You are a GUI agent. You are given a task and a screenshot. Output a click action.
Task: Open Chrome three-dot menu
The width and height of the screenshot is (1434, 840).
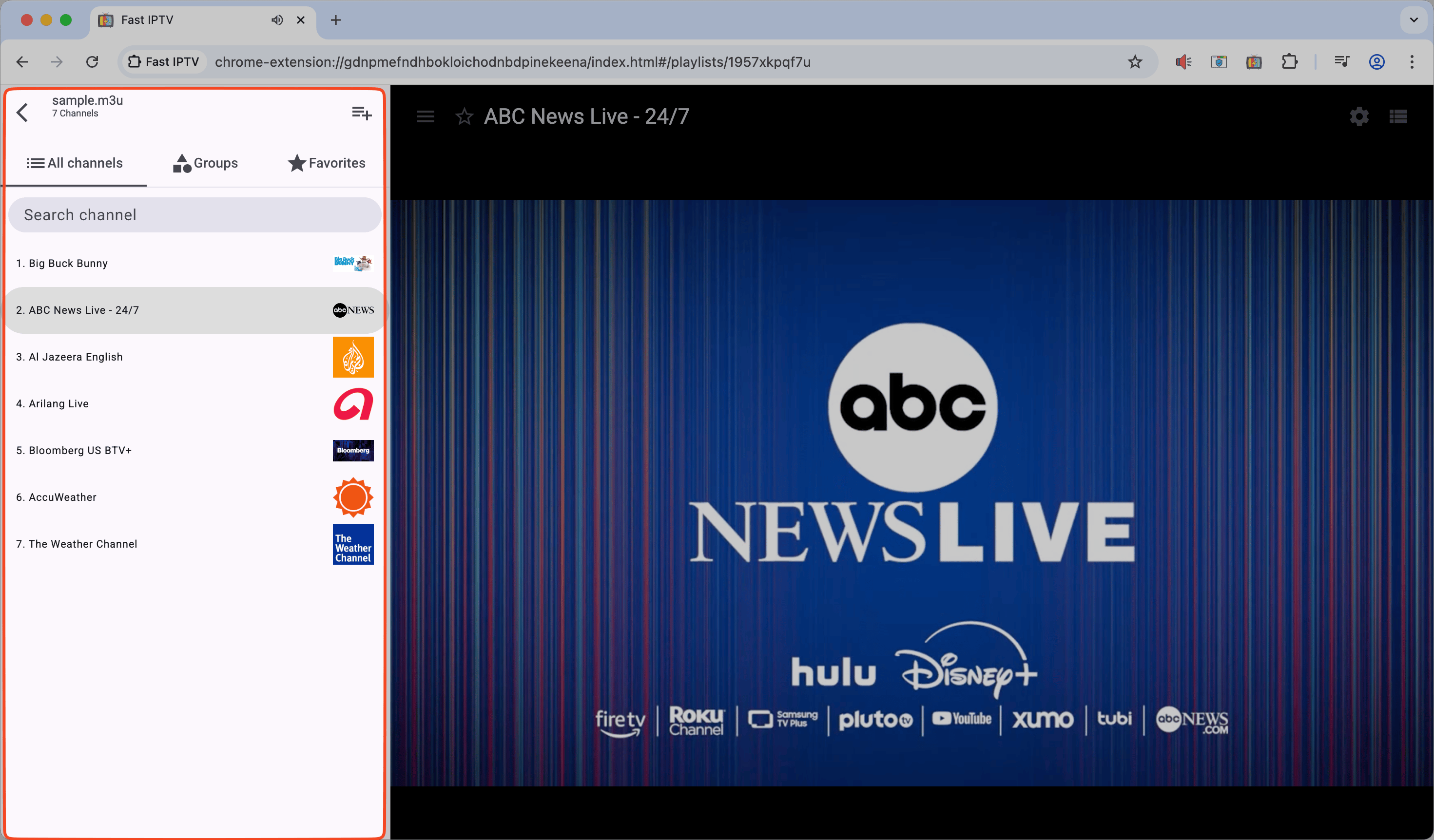pyautogui.click(x=1412, y=61)
